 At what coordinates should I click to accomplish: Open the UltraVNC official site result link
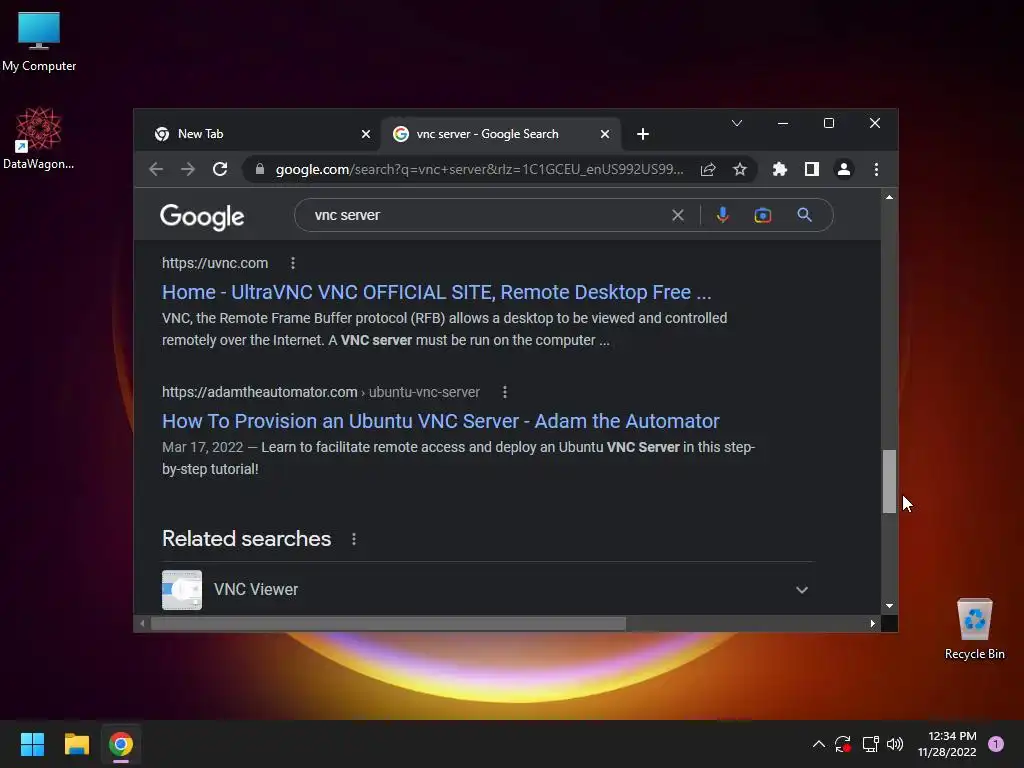point(436,292)
